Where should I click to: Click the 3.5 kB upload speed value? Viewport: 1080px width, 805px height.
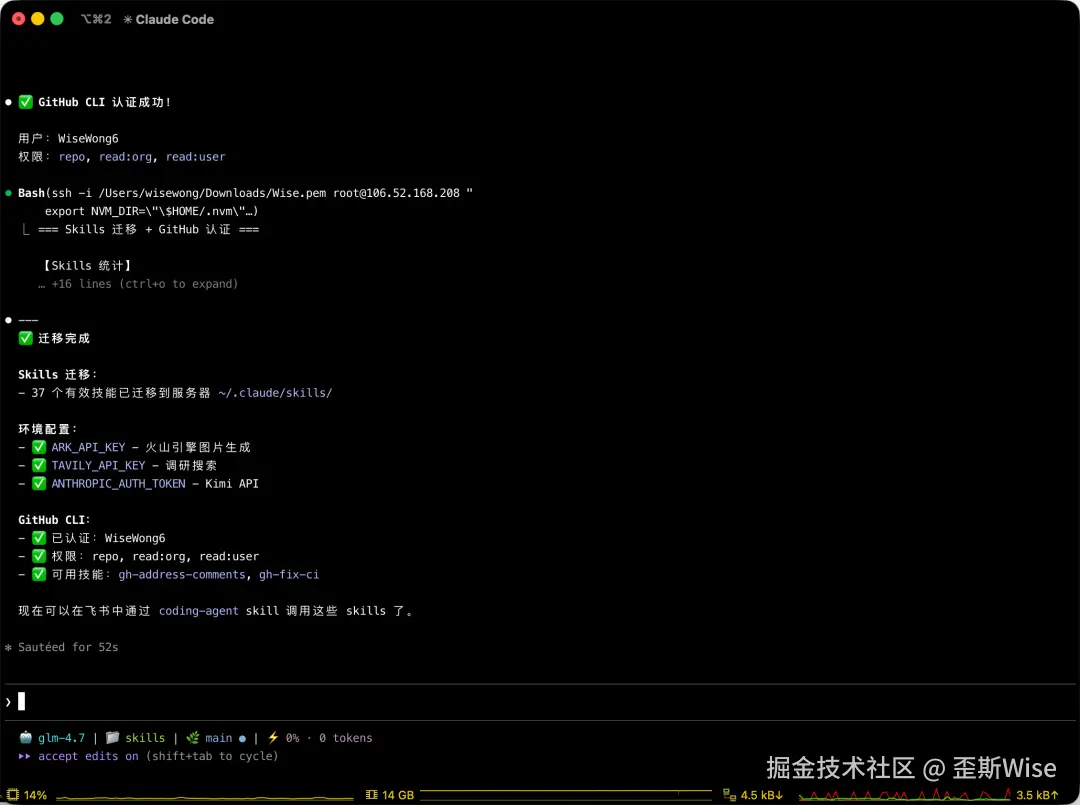coord(1037,795)
